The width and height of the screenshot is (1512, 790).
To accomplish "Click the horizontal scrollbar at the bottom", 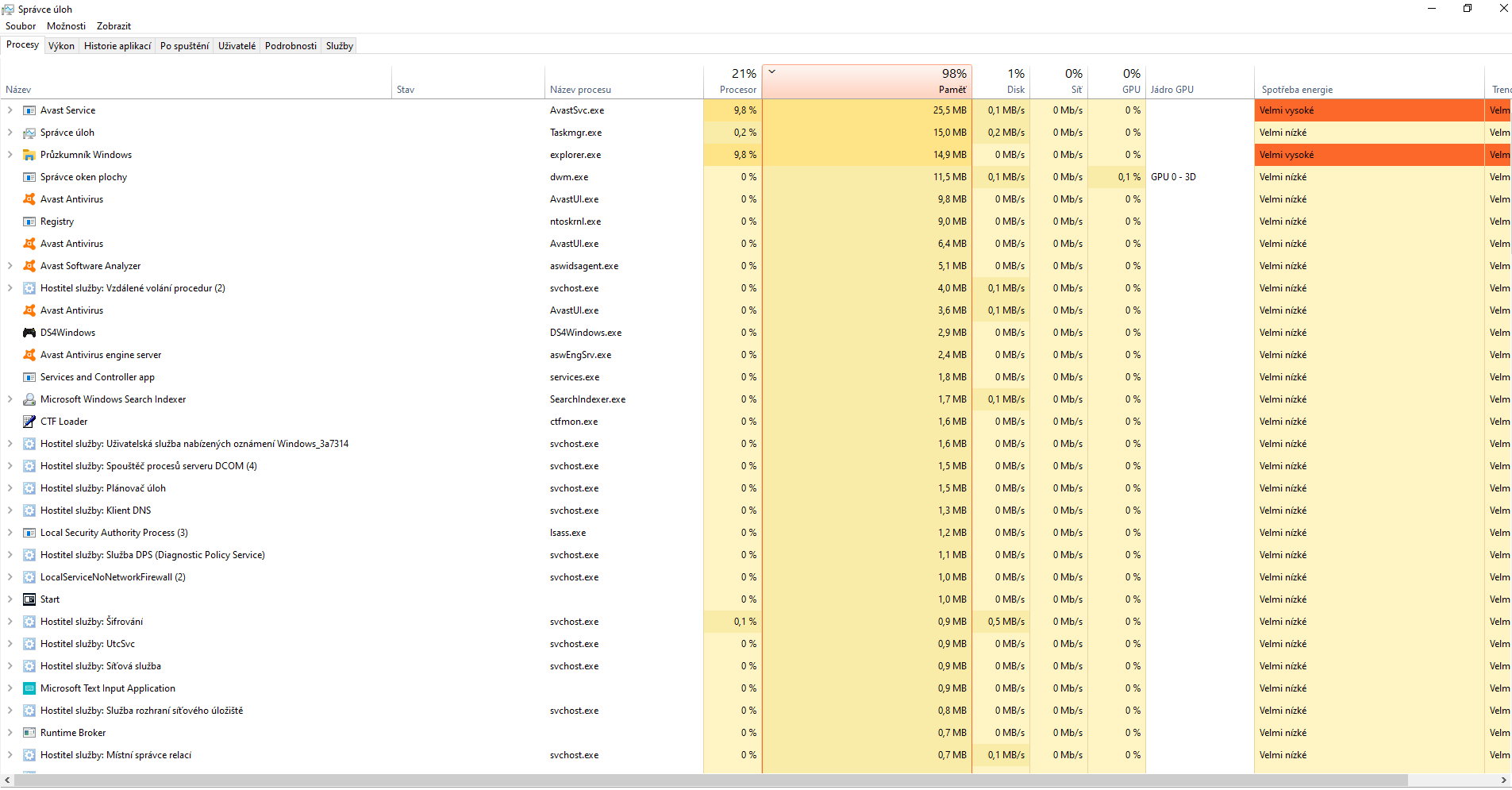I will pyautogui.click(x=710, y=780).
